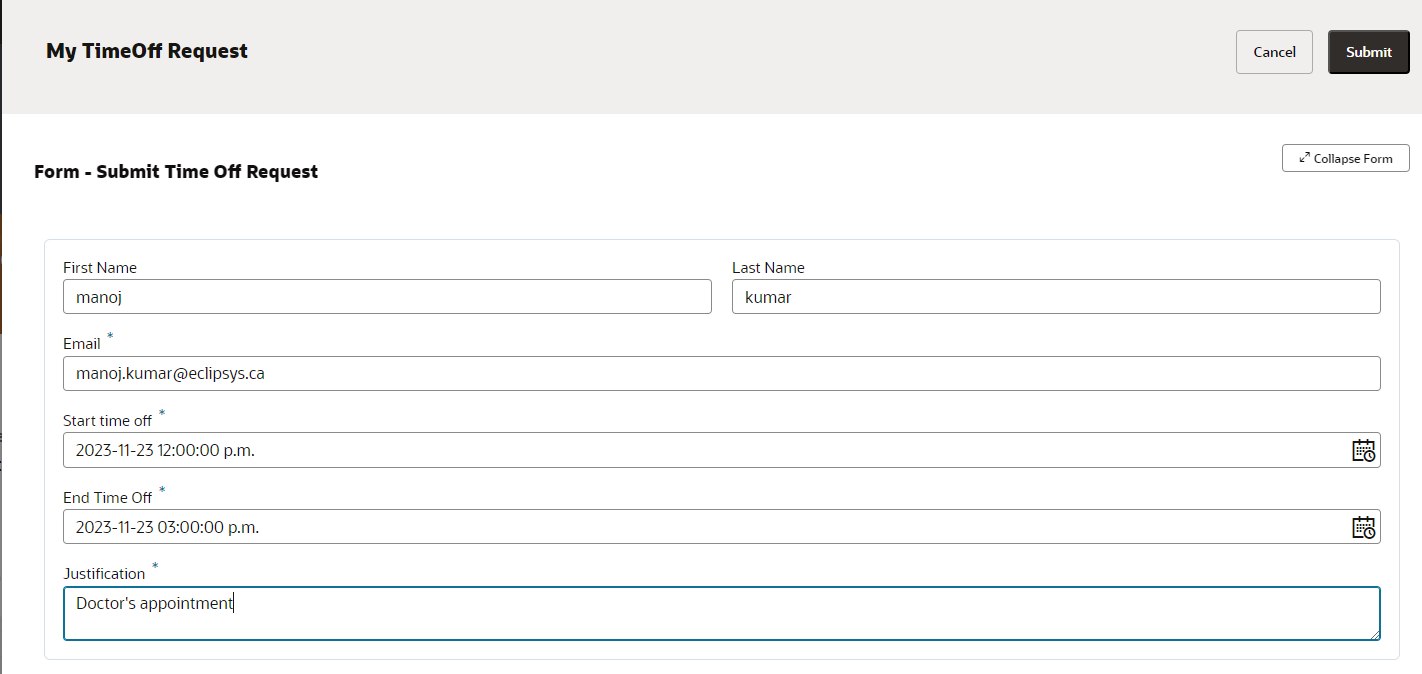Click the End Time Off label
The image size is (1422, 674).
pyautogui.click(x=108, y=498)
